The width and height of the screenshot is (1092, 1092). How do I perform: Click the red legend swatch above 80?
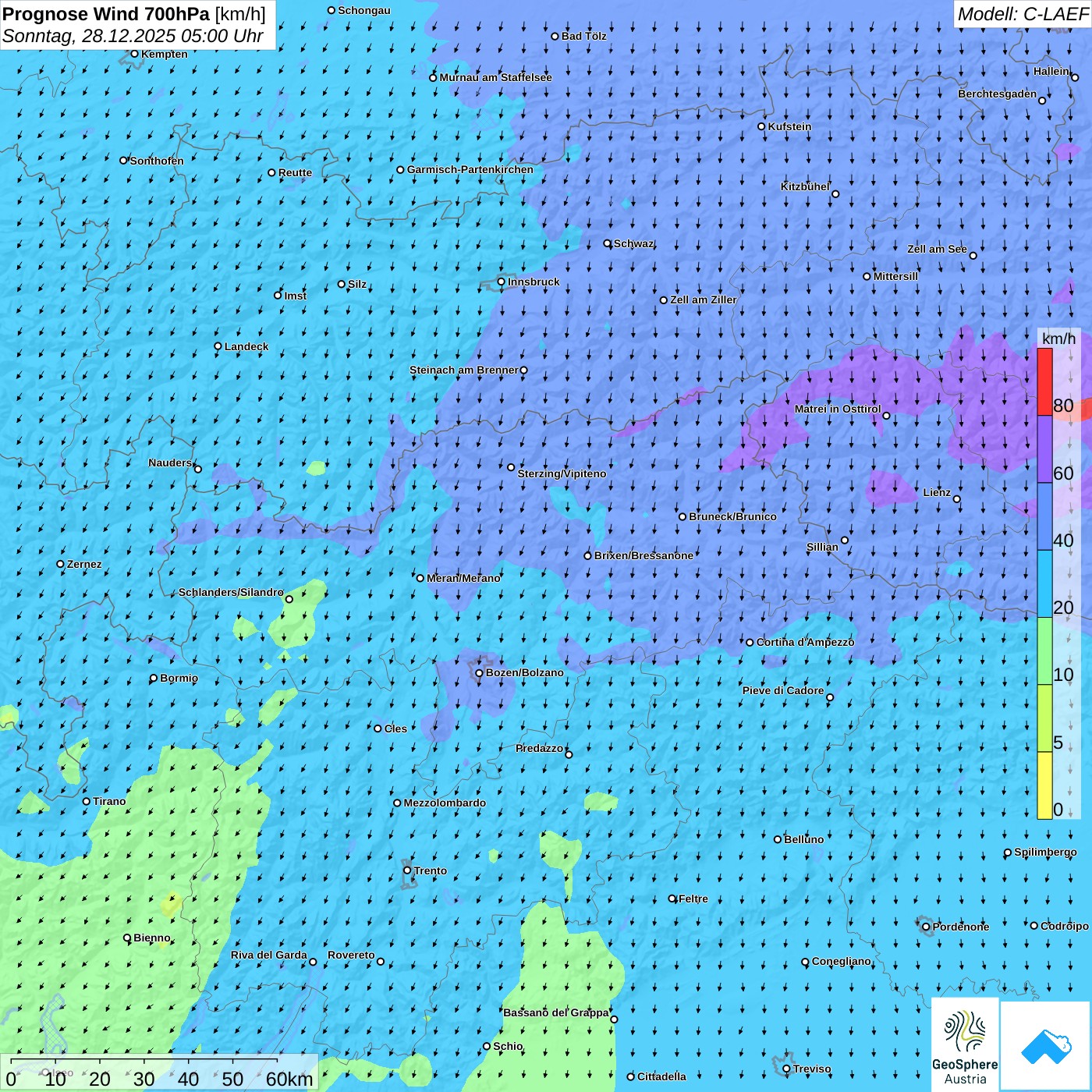[1044, 381]
